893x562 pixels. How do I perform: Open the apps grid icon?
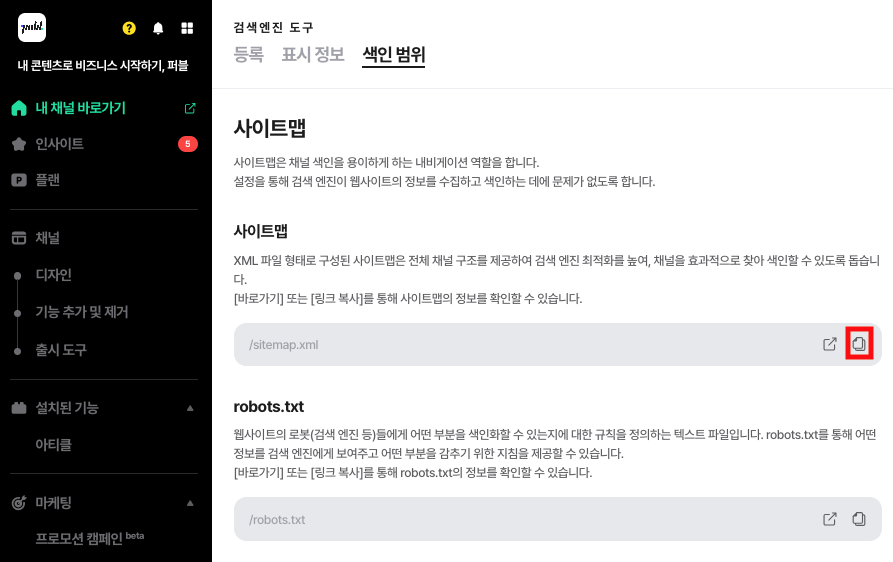coord(187,29)
